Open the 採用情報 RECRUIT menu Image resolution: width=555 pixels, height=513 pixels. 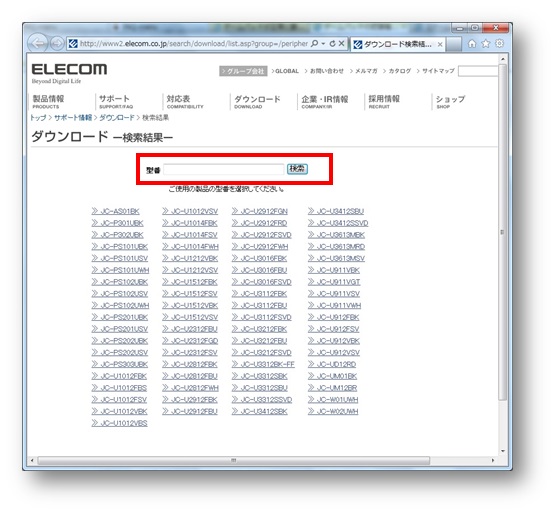point(384,102)
